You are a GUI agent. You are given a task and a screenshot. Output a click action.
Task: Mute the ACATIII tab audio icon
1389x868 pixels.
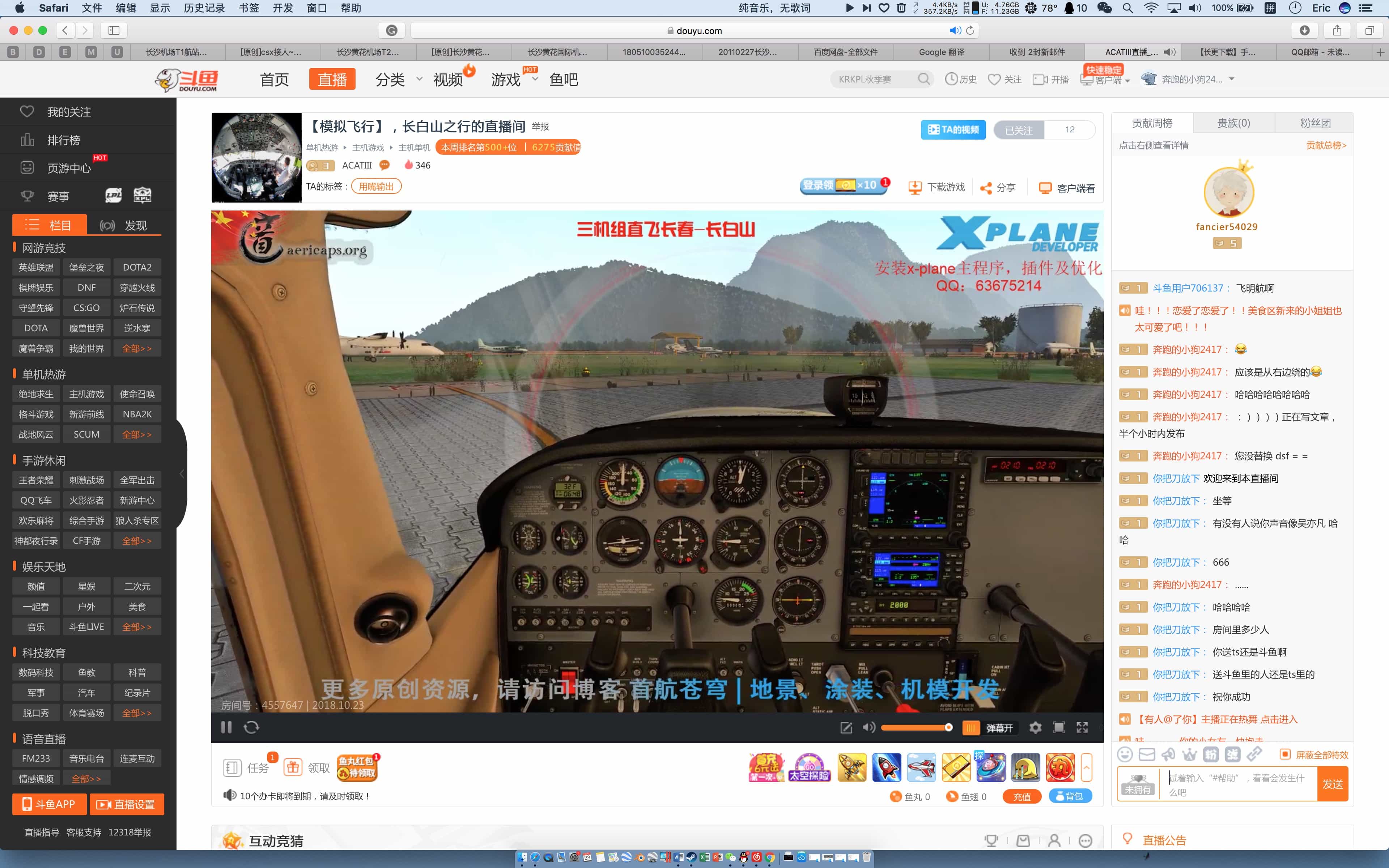(x=1169, y=52)
